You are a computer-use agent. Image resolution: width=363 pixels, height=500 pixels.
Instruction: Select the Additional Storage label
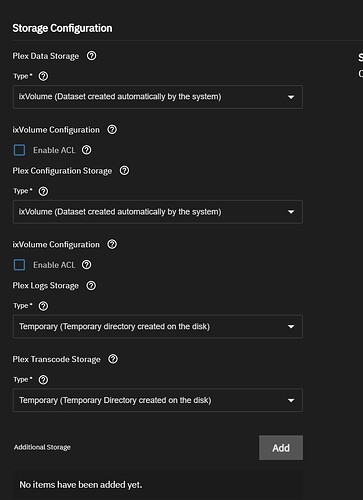[x=42, y=447]
